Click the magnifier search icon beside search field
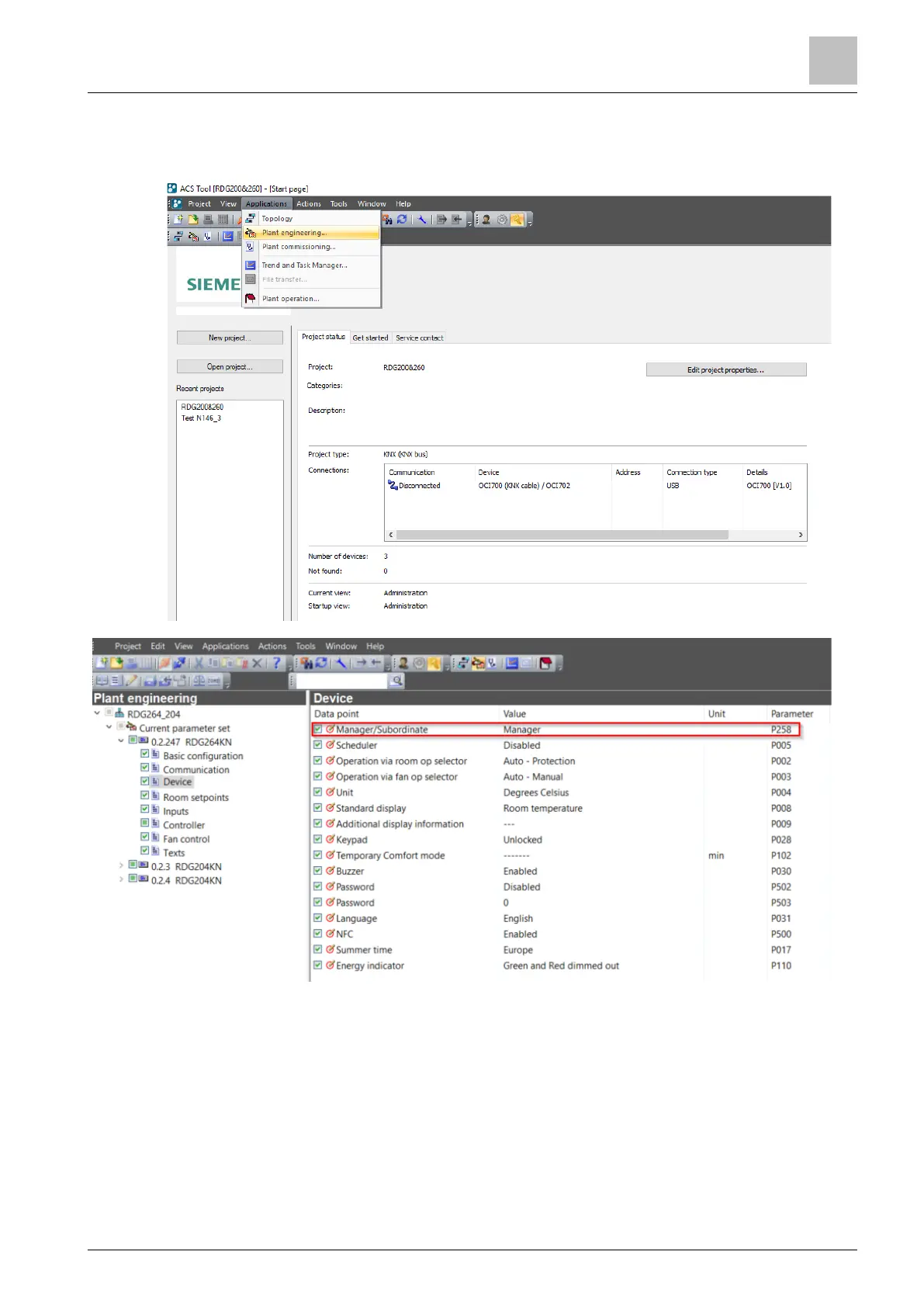Screen dimensions: 924x1307 point(396,681)
